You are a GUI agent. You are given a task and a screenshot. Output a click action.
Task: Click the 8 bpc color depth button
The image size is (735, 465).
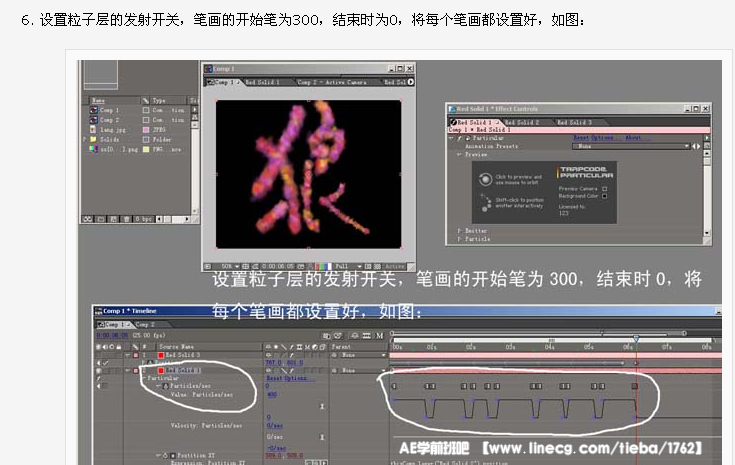click(143, 219)
